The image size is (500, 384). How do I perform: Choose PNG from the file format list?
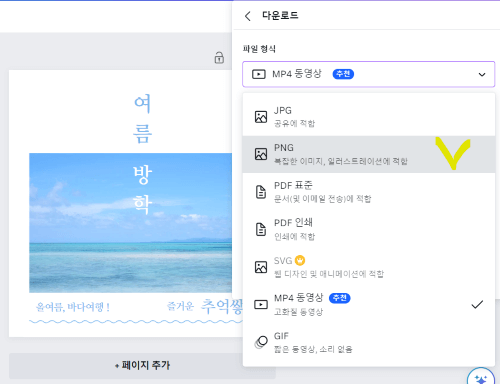(x=368, y=154)
